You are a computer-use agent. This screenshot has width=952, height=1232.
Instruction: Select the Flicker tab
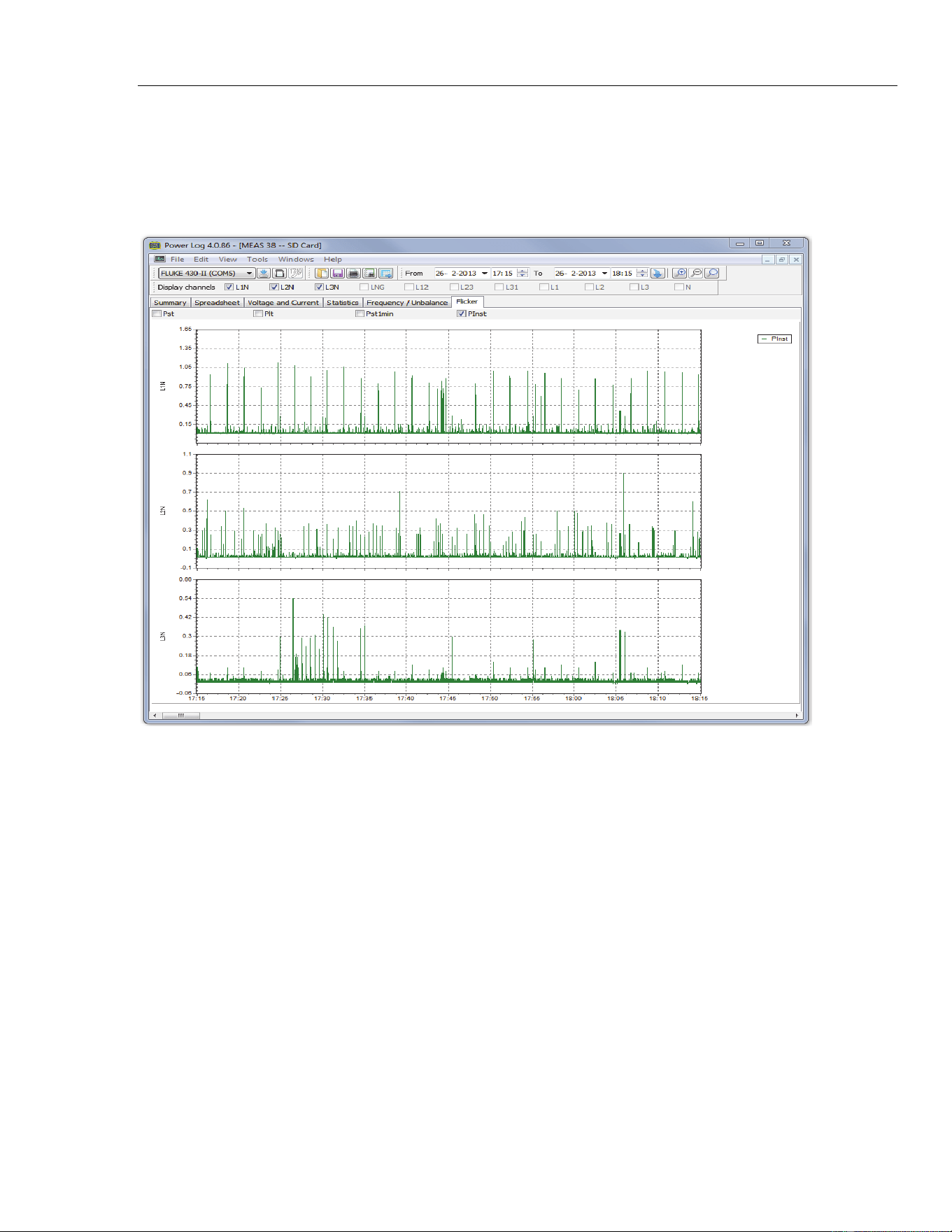pyautogui.click(x=467, y=302)
